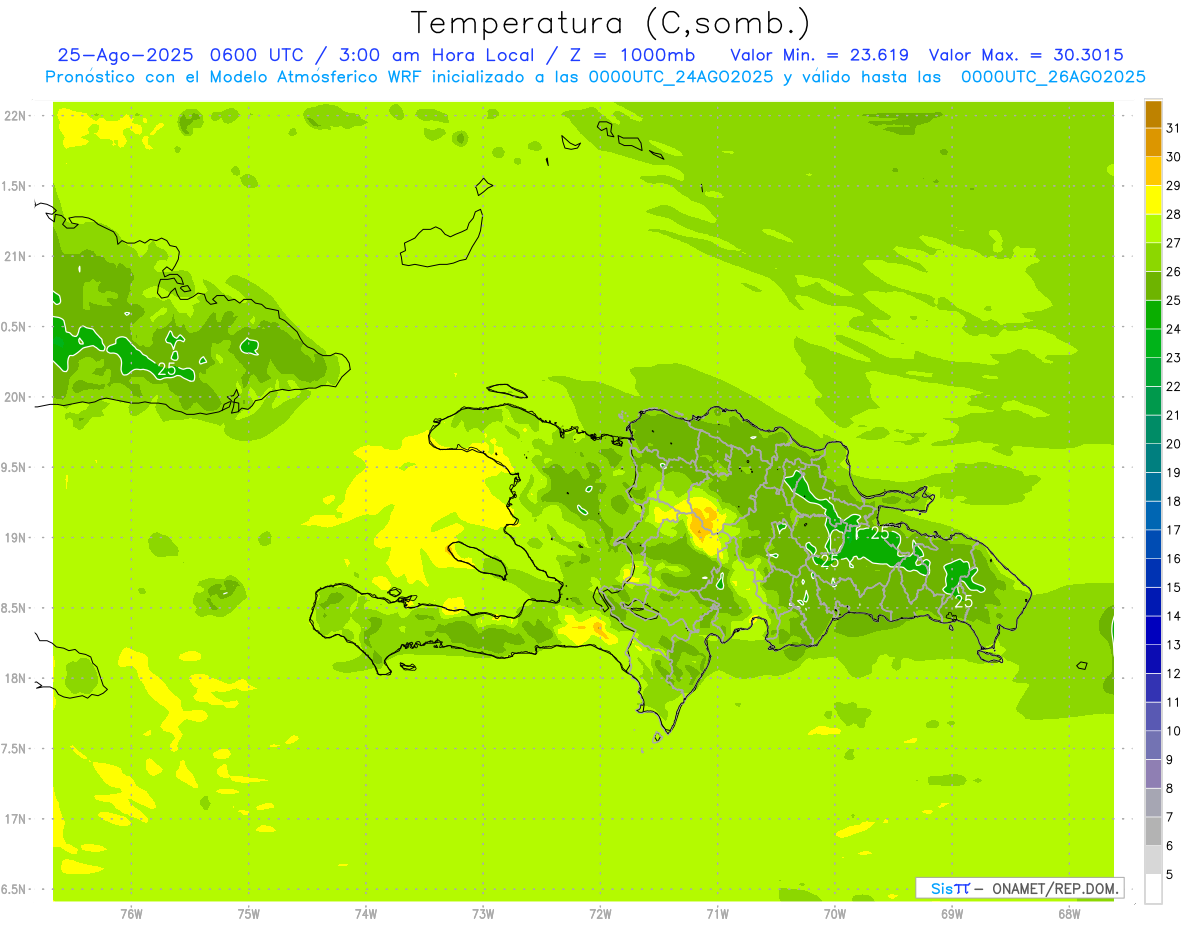Click the "71W" longitude axis label
Screen dimensions: 1200x927
pyautogui.click(x=717, y=913)
